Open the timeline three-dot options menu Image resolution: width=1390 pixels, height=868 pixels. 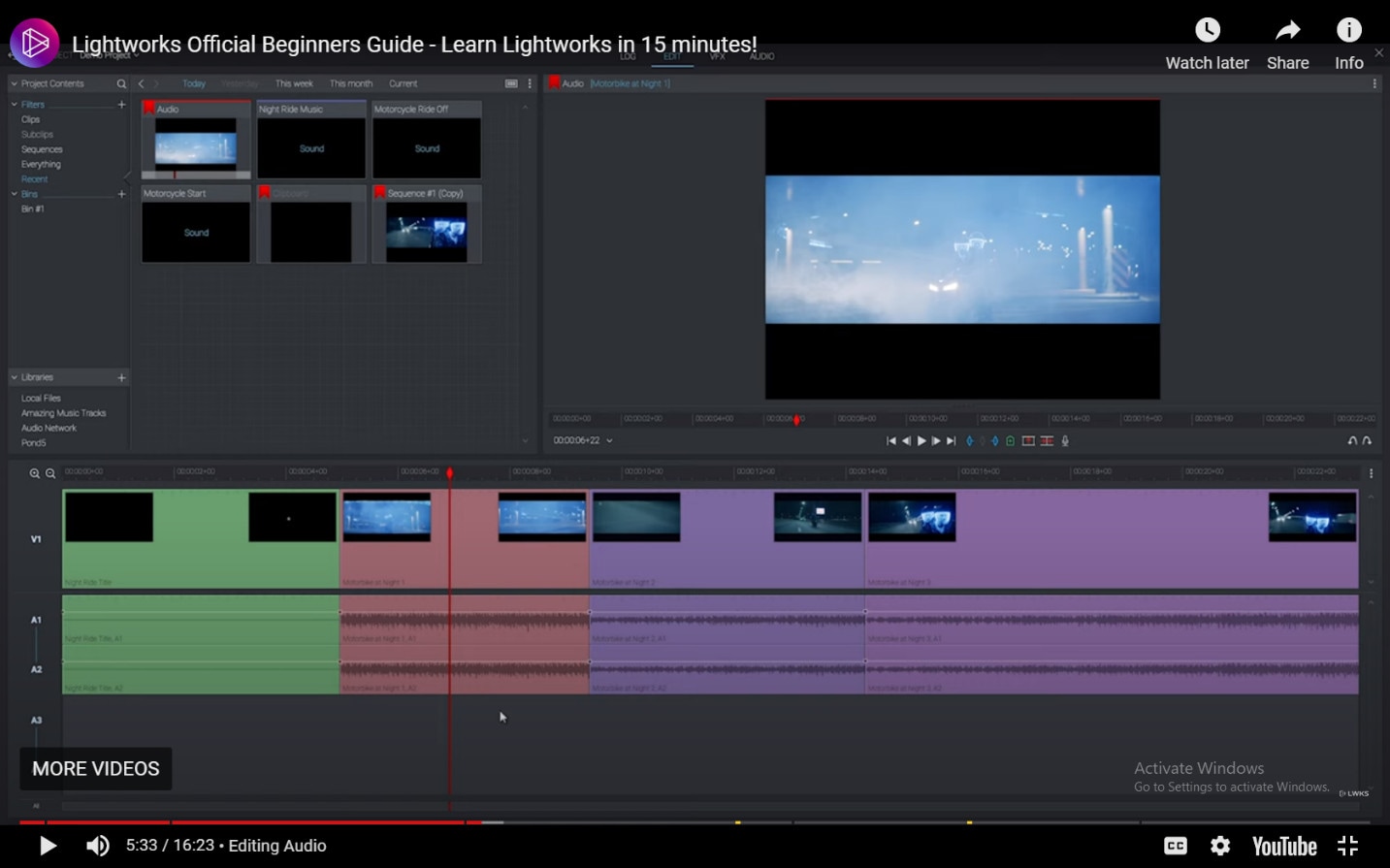pyautogui.click(x=1371, y=473)
